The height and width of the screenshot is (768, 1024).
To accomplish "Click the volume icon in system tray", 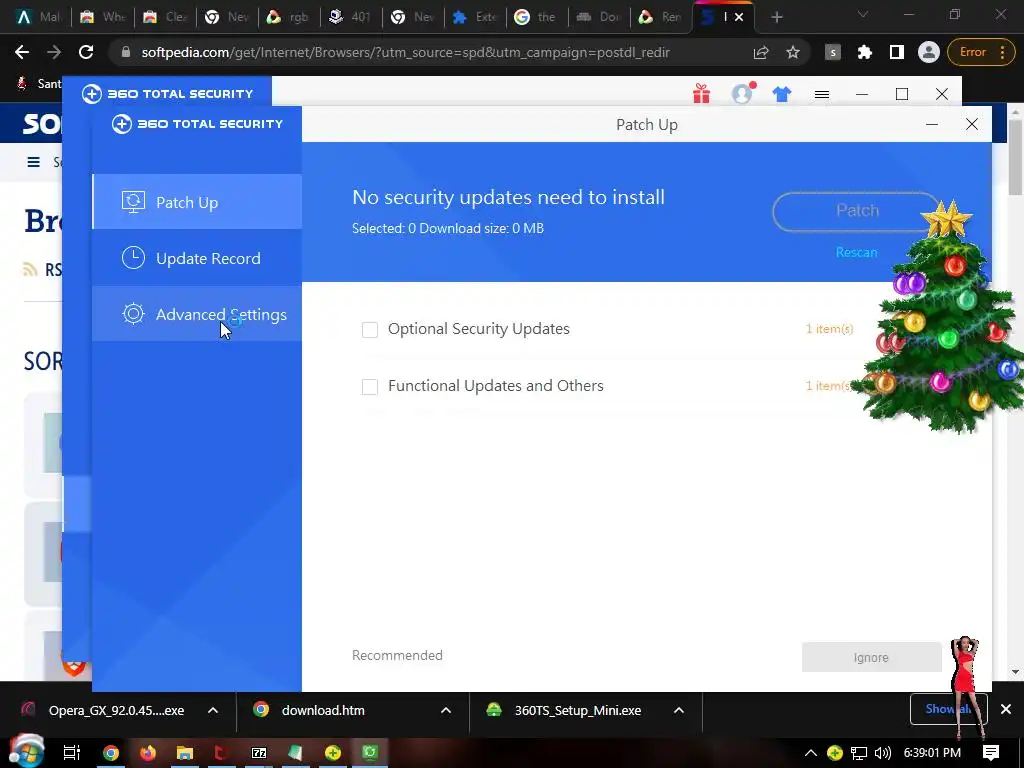I will click(882, 753).
